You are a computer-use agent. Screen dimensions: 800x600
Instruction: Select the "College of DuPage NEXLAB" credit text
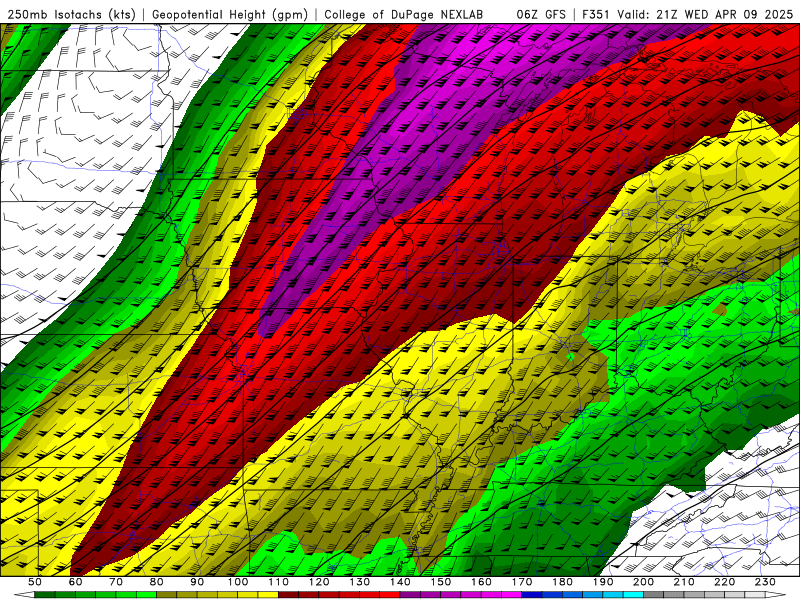click(404, 14)
